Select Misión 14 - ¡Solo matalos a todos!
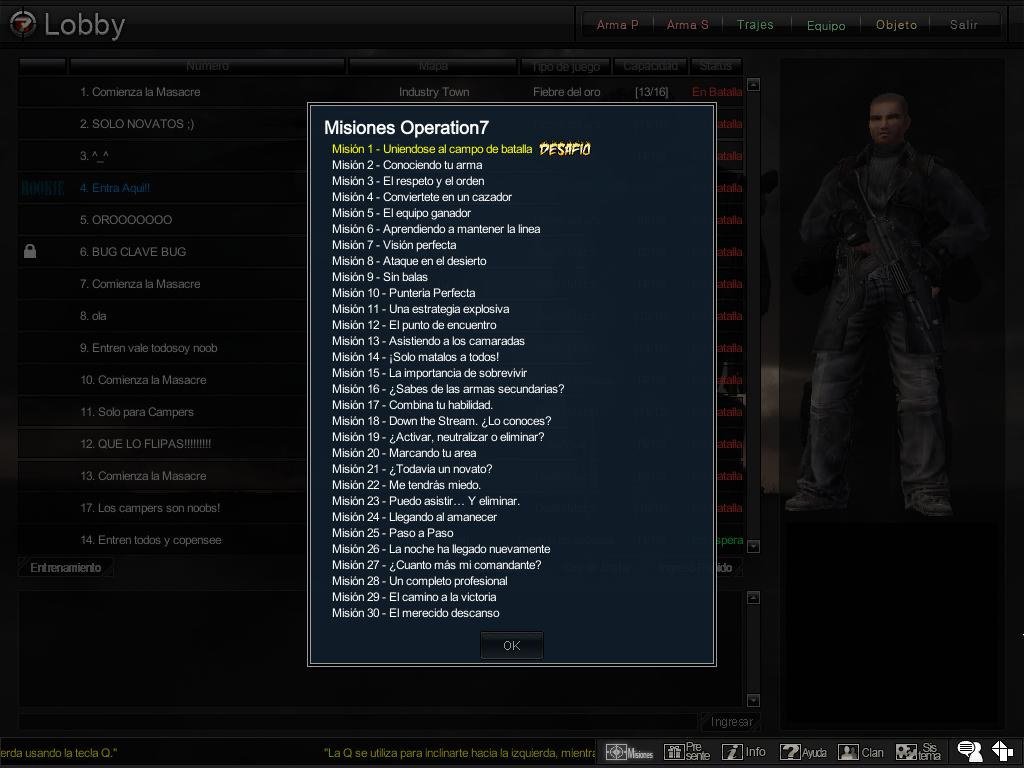1024x768 pixels. (x=415, y=357)
